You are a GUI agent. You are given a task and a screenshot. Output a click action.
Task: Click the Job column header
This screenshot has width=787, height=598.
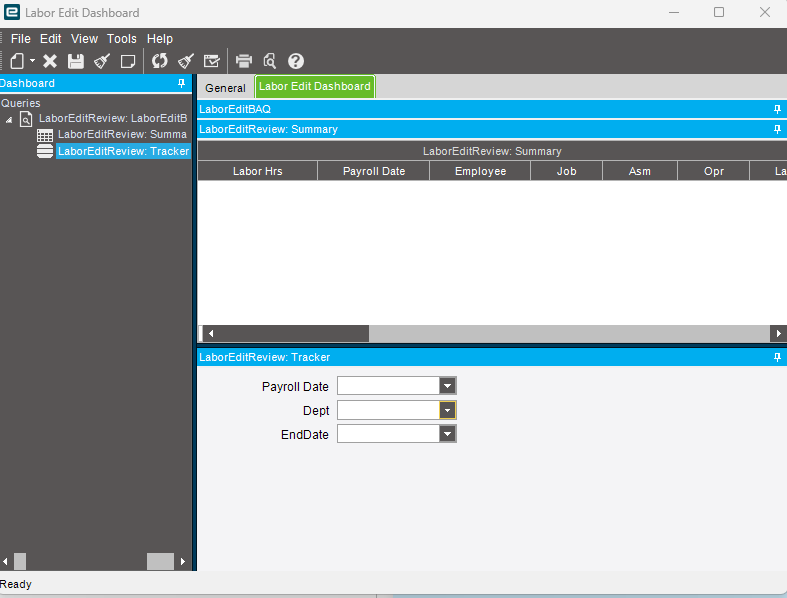(566, 171)
